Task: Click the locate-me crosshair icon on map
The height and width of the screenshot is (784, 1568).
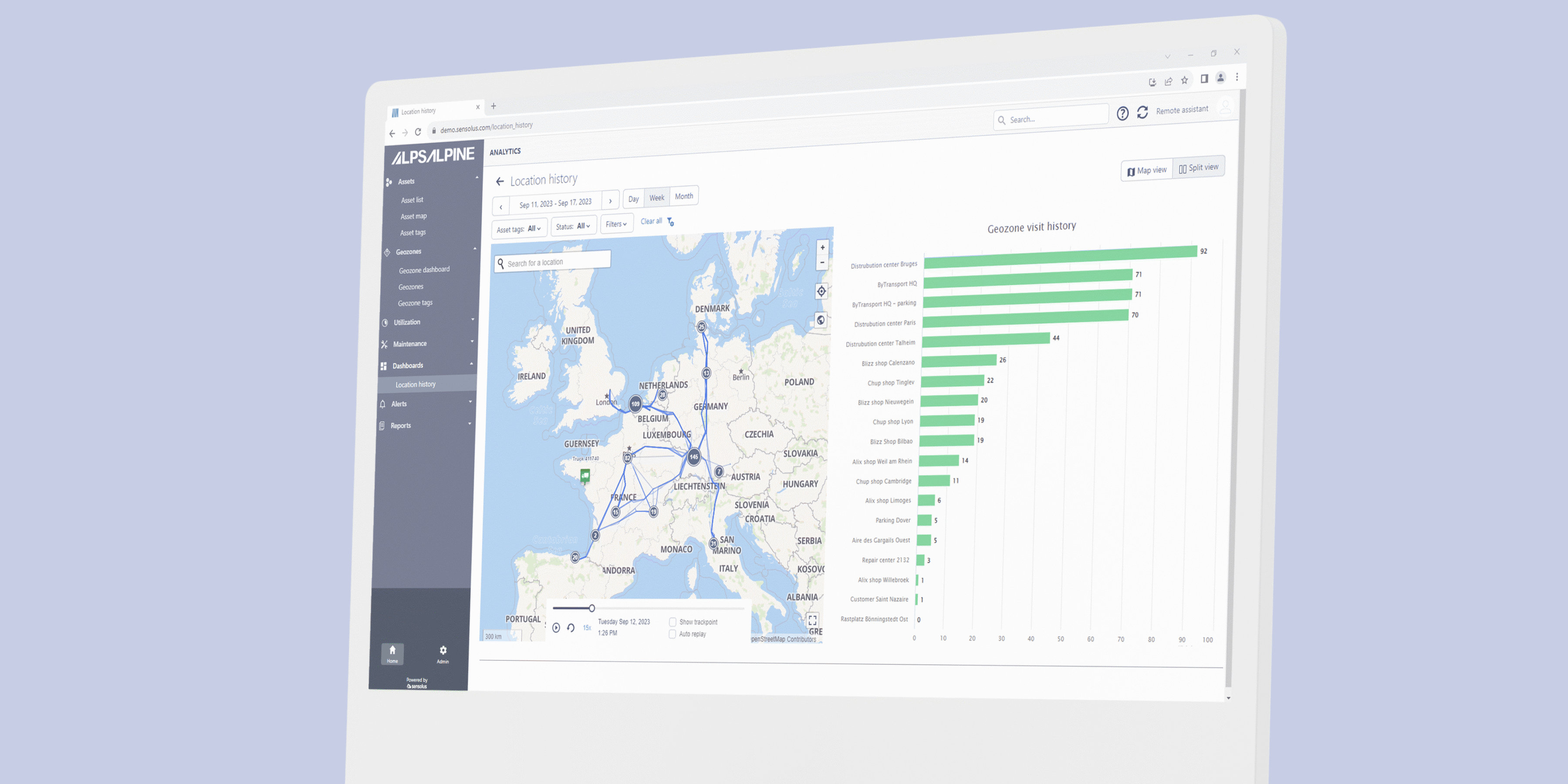Action: pos(821,291)
